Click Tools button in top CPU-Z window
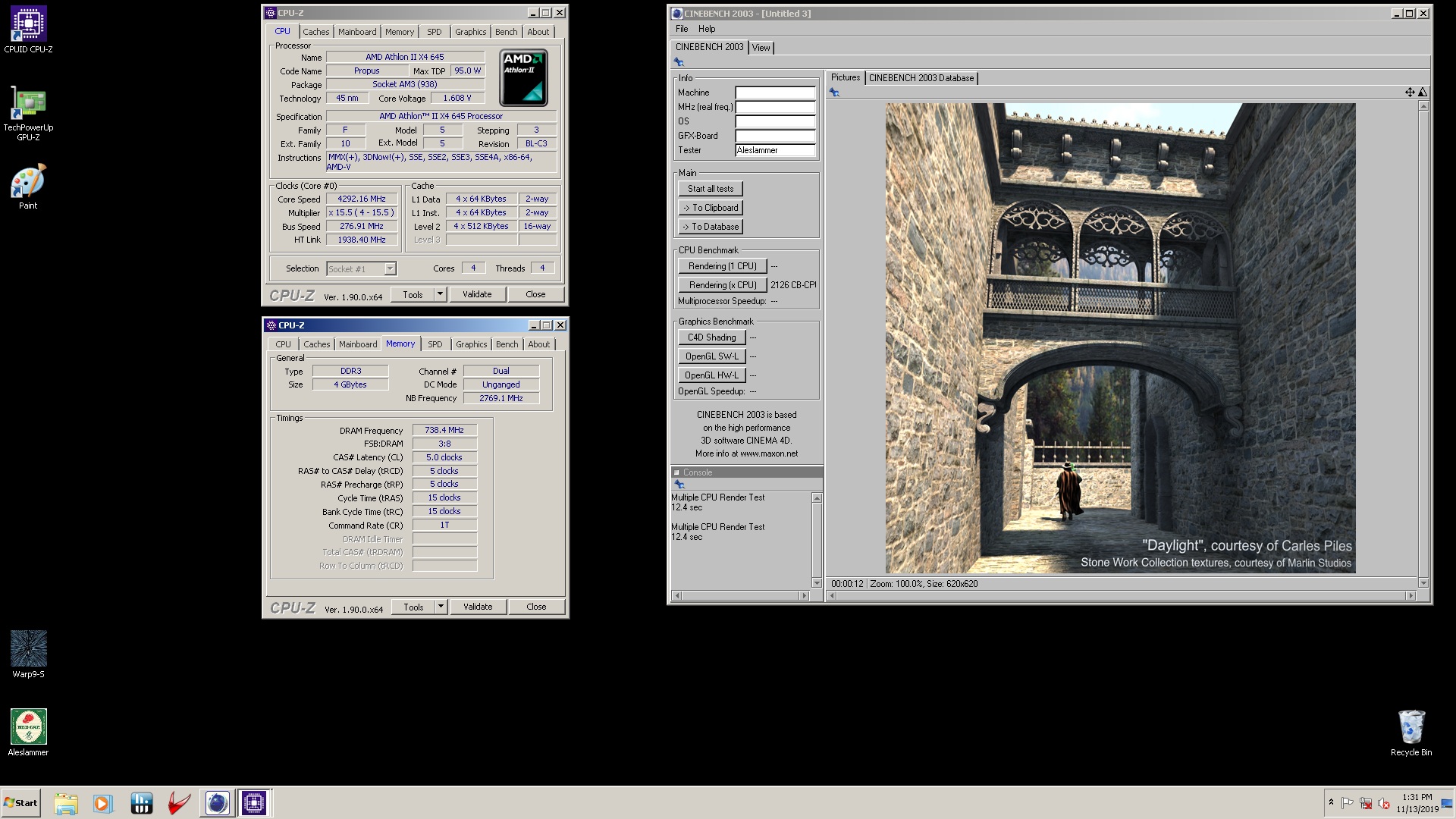This screenshot has height=819, width=1456. pos(413,294)
